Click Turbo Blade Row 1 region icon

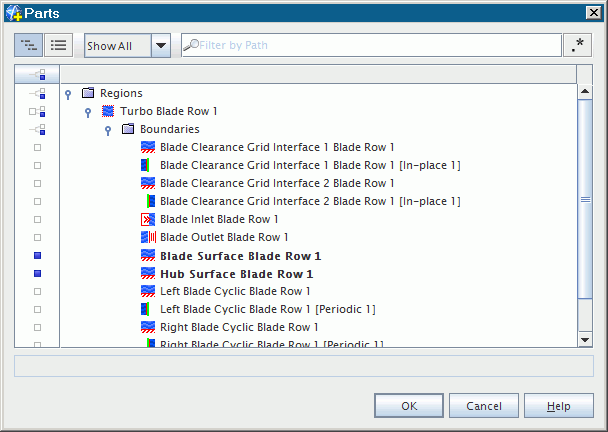pyautogui.click(x=108, y=111)
